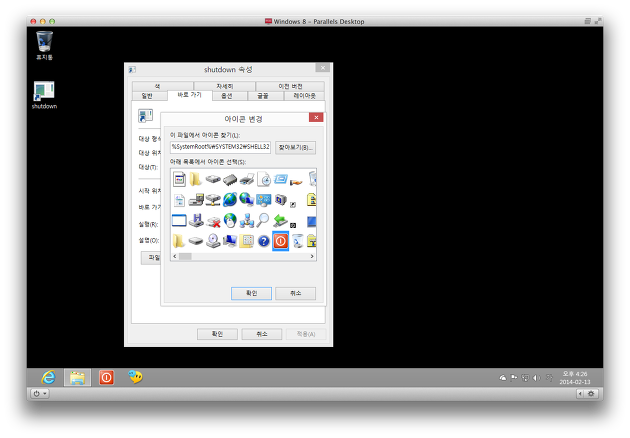Pick the plain text document icon
630x438 pixels.
[179, 200]
